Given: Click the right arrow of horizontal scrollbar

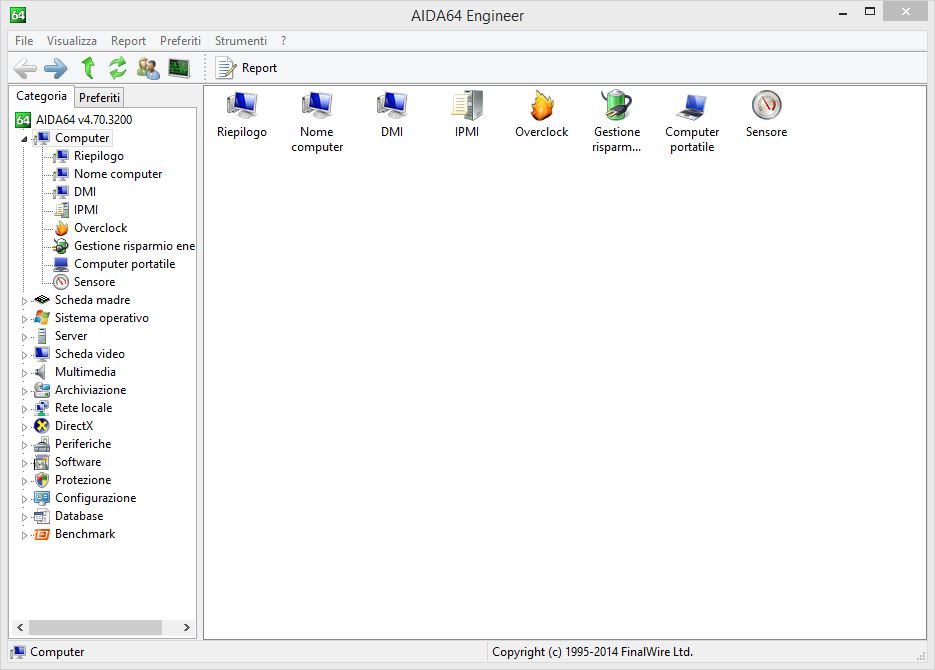Looking at the screenshot, I should click(x=187, y=627).
